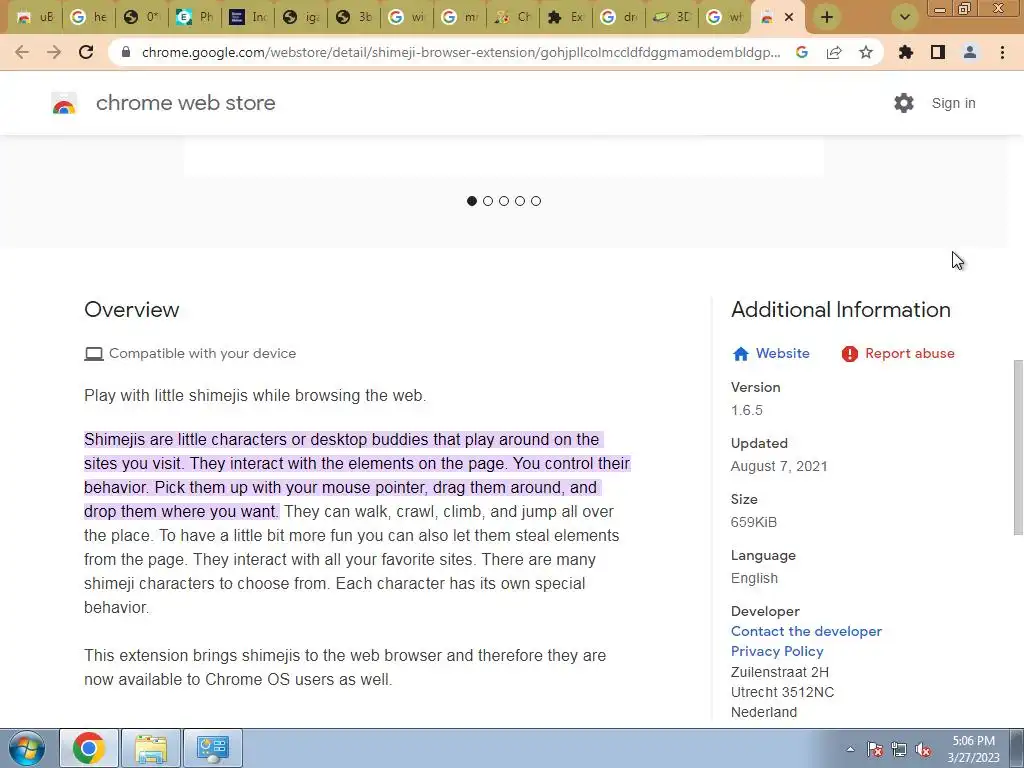This screenshot has width=1024, height=768.
Task: Switch to the 'Inc' tab
Action: pyautogui.click(x=248, y=18)
